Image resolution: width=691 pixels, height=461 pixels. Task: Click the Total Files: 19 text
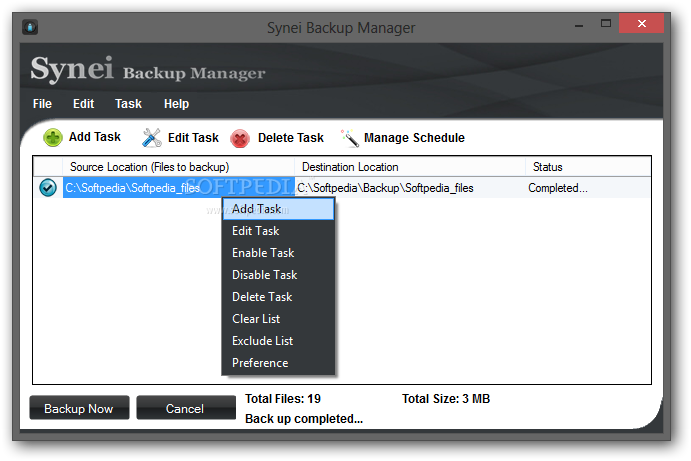(283, 399)
